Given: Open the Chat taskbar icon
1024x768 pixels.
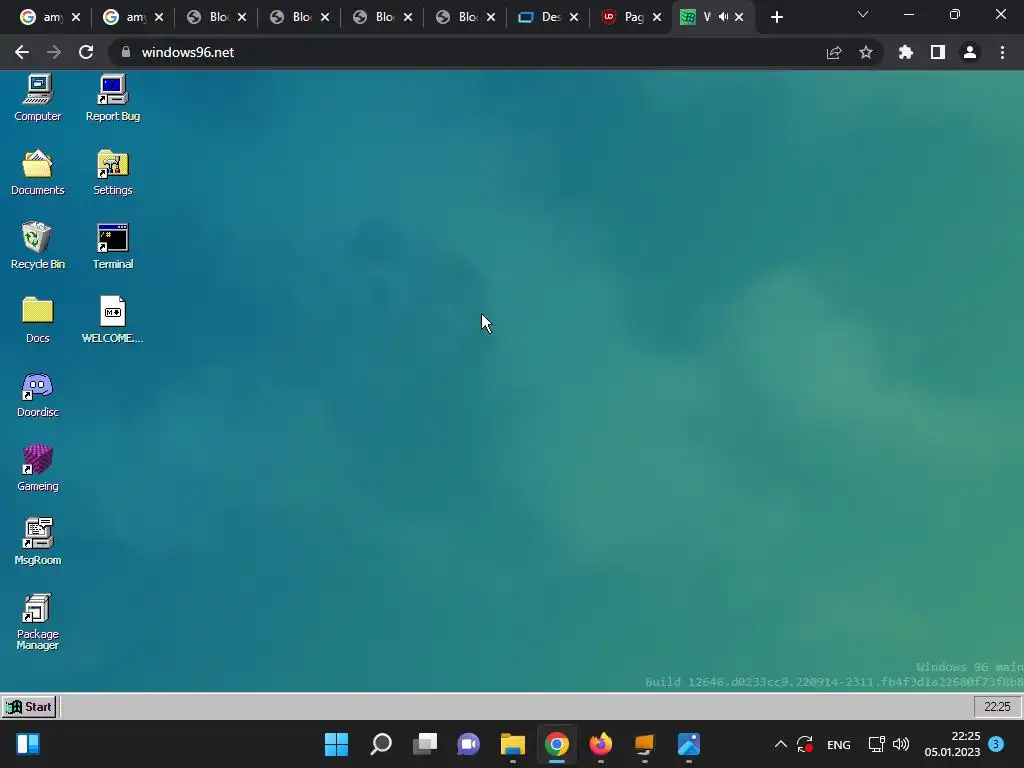Looking at the screenshot, I should [468, 744].
